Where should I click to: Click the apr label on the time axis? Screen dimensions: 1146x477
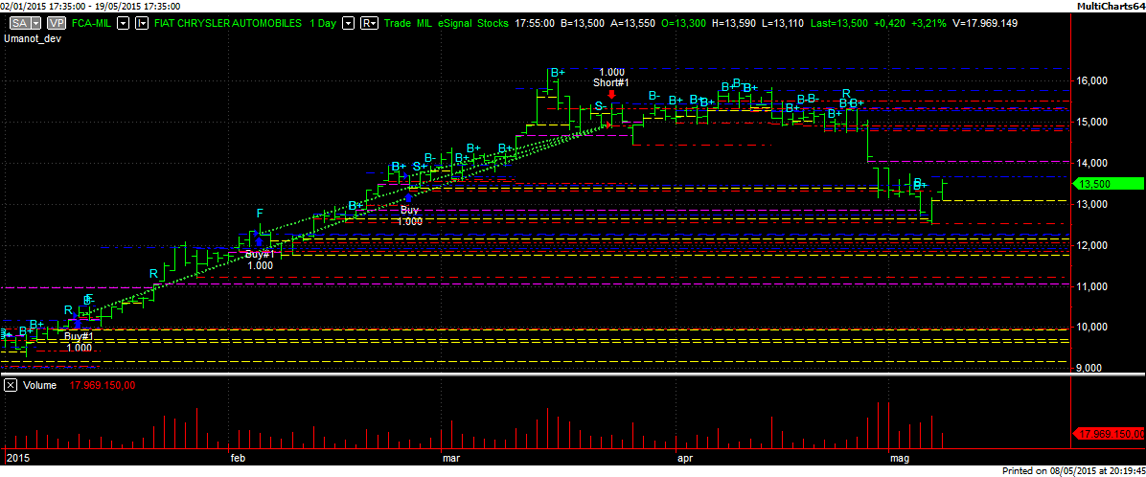point(685,458)
